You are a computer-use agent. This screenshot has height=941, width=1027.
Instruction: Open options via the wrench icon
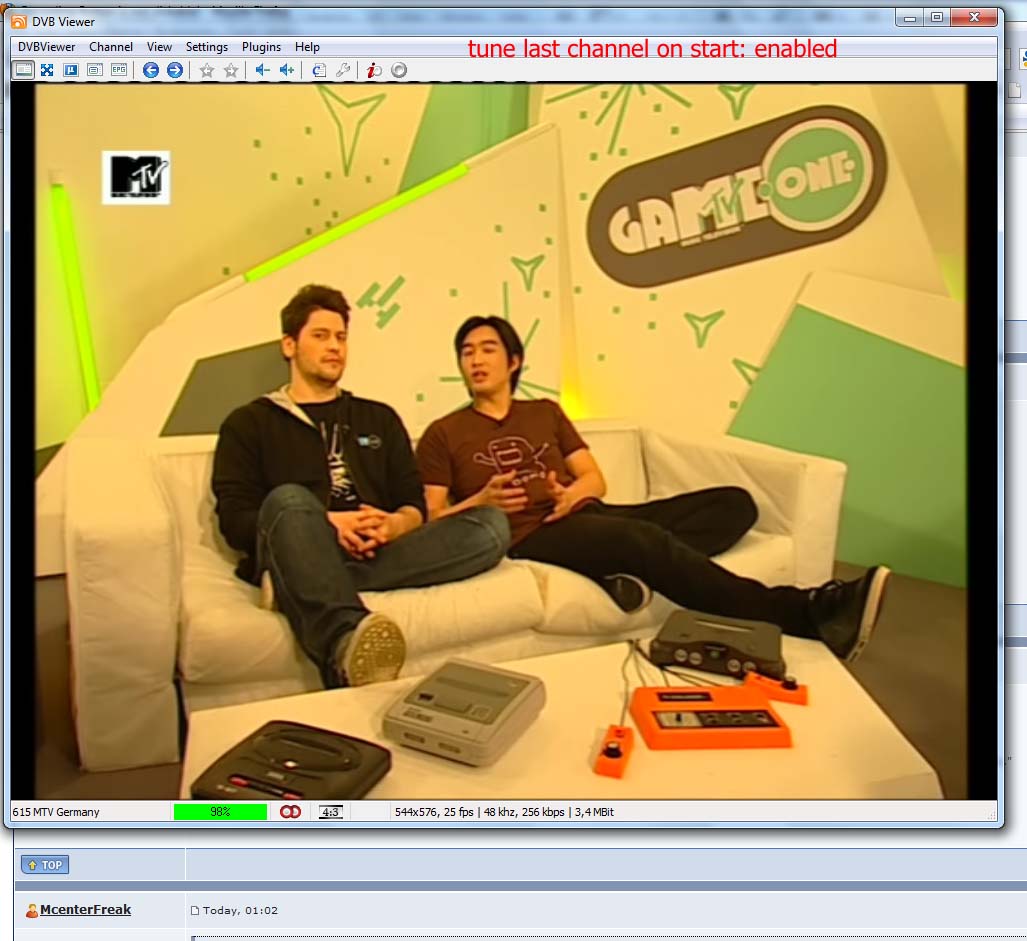tap(343, 70)
